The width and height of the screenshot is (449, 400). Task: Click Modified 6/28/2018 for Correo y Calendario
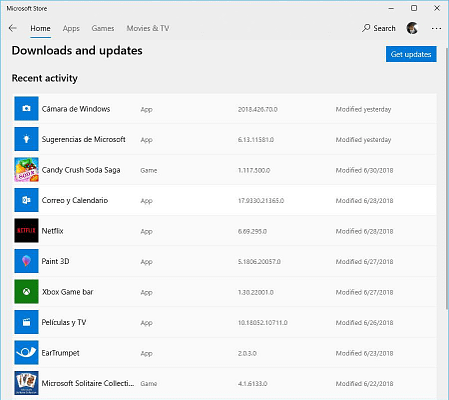pos(364,201)
